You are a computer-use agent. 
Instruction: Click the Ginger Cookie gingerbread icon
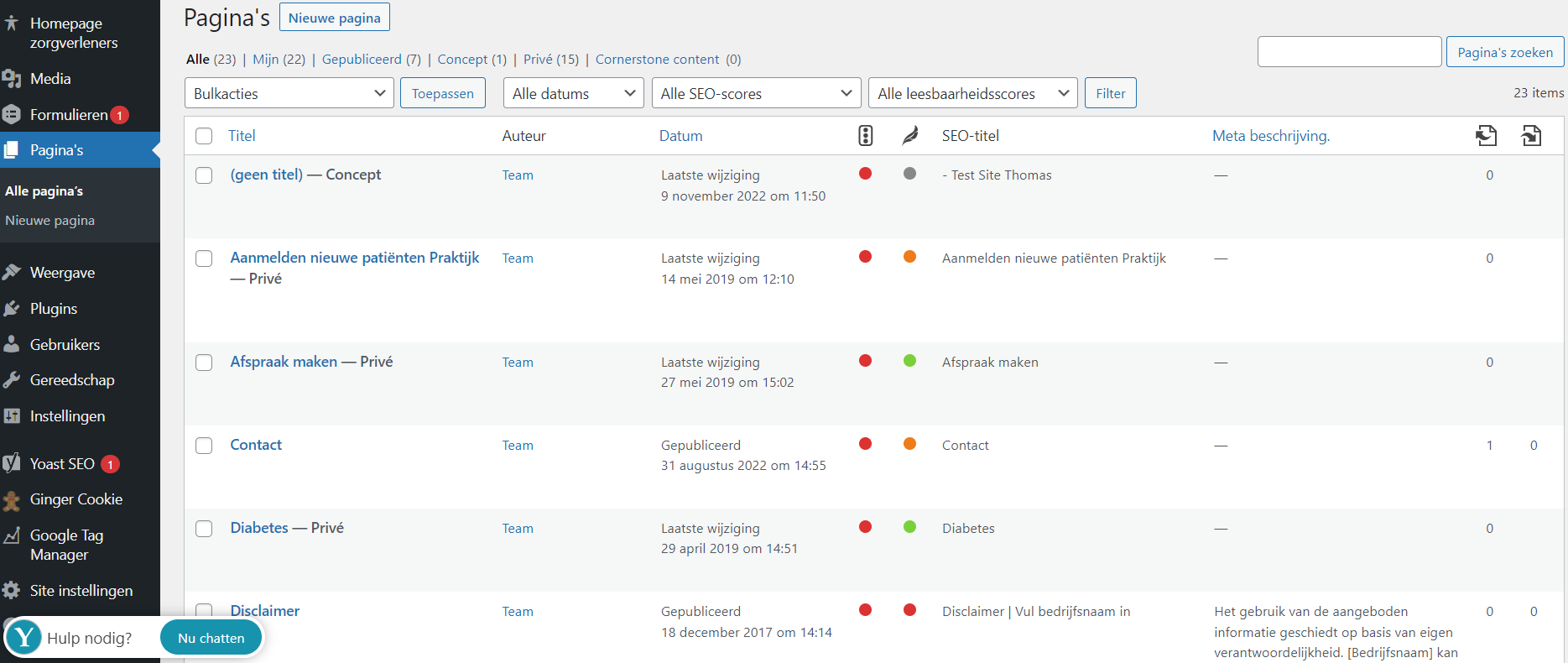click(x=12, y=500)
